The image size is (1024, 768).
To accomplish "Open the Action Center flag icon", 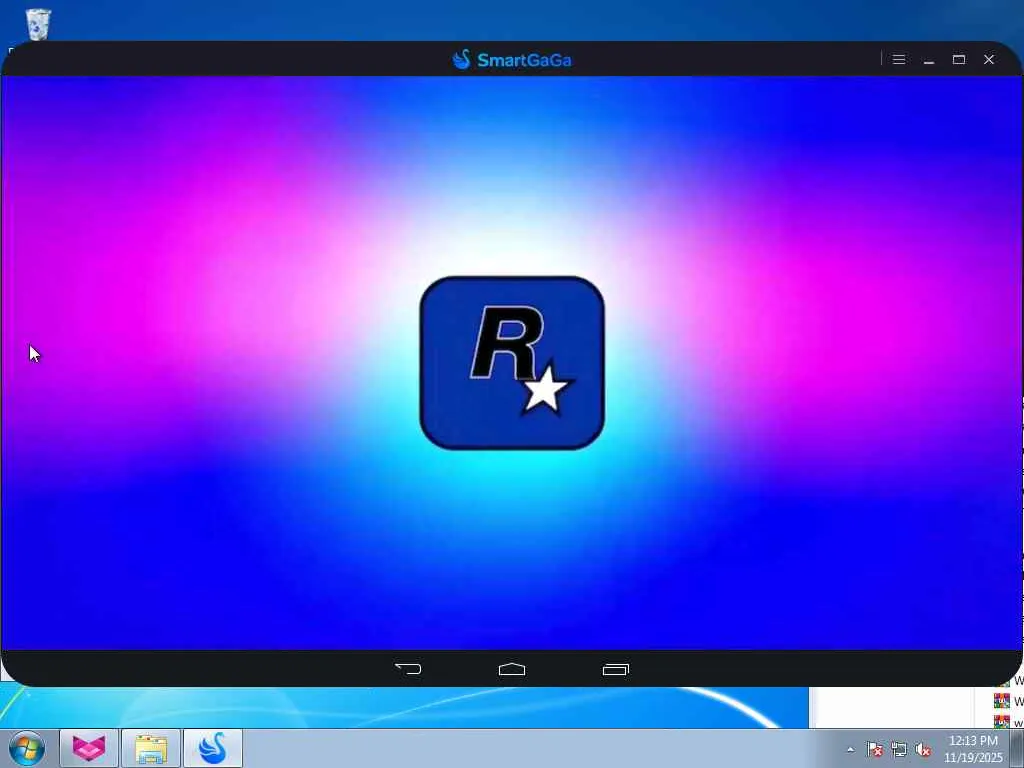I will (874, 749).
